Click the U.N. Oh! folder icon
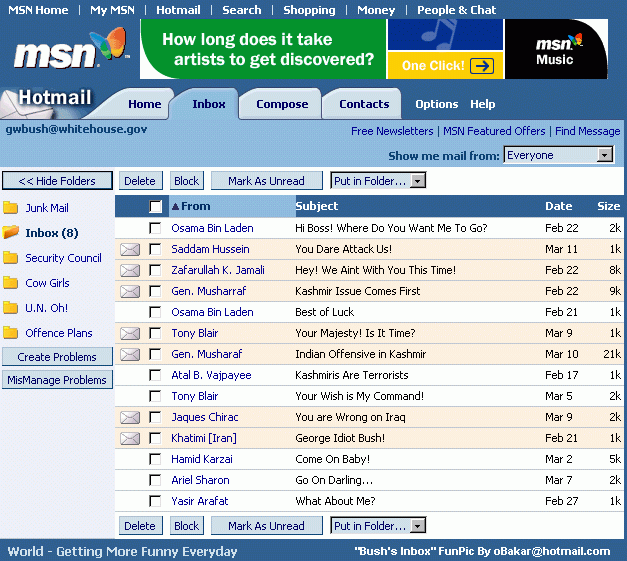The height and width of the screenshot is (561, 627). (x=10, y=308)
